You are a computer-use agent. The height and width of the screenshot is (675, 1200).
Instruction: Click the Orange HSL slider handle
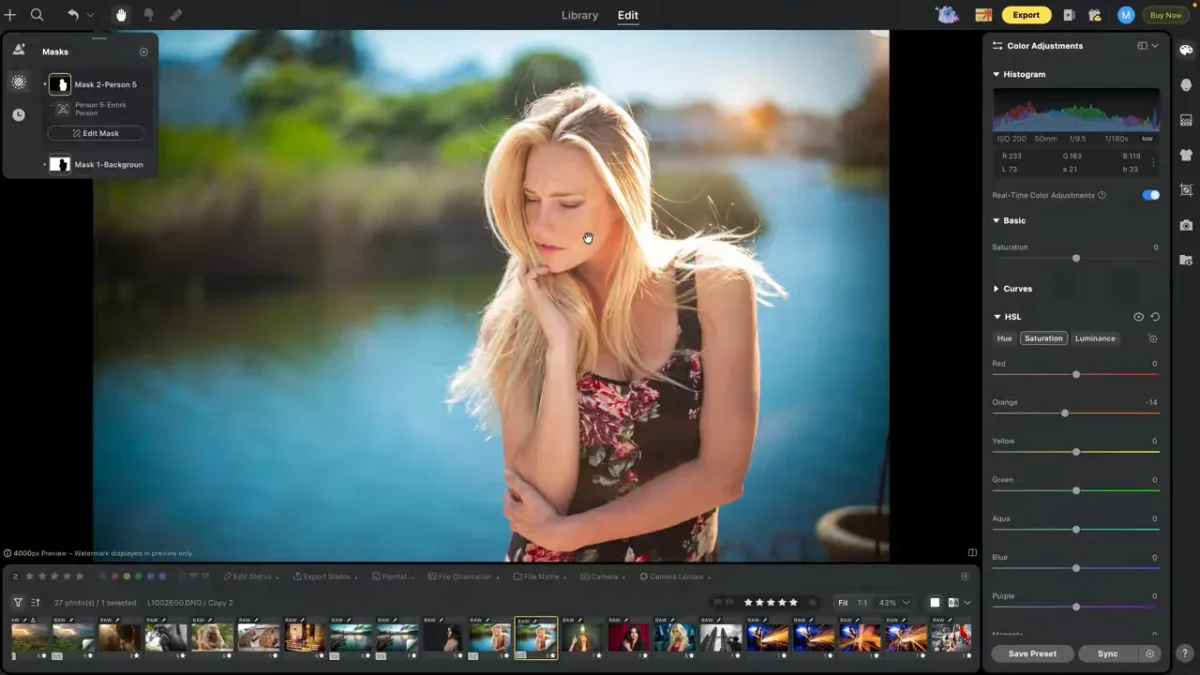[x=1065, y=413]
